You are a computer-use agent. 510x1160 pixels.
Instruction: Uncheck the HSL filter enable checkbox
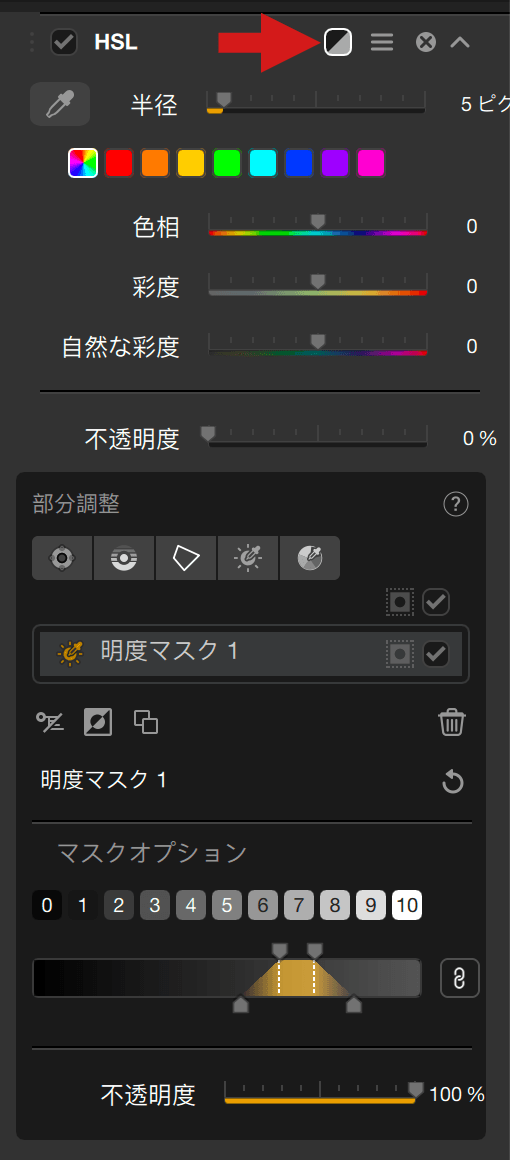pyautogui.click(x=64, y=42)
